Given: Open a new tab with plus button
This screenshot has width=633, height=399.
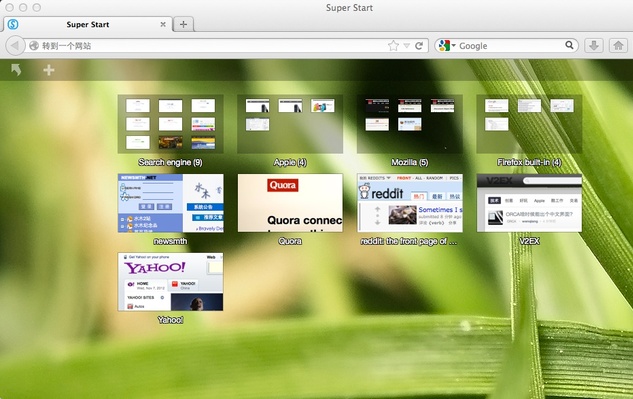Looking at the screenshot, I should 183,24.
